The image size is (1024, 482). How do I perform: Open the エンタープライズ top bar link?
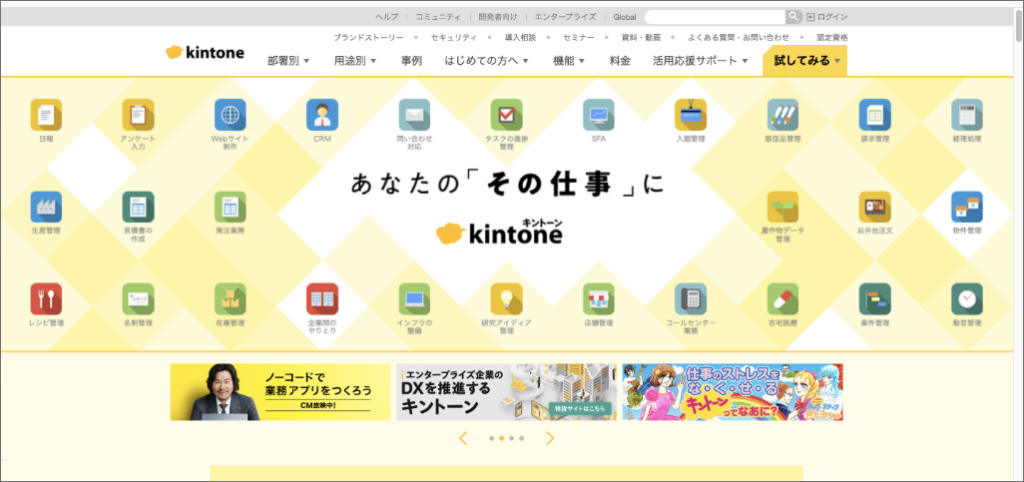pyautogui.click(x=566, y=17)
